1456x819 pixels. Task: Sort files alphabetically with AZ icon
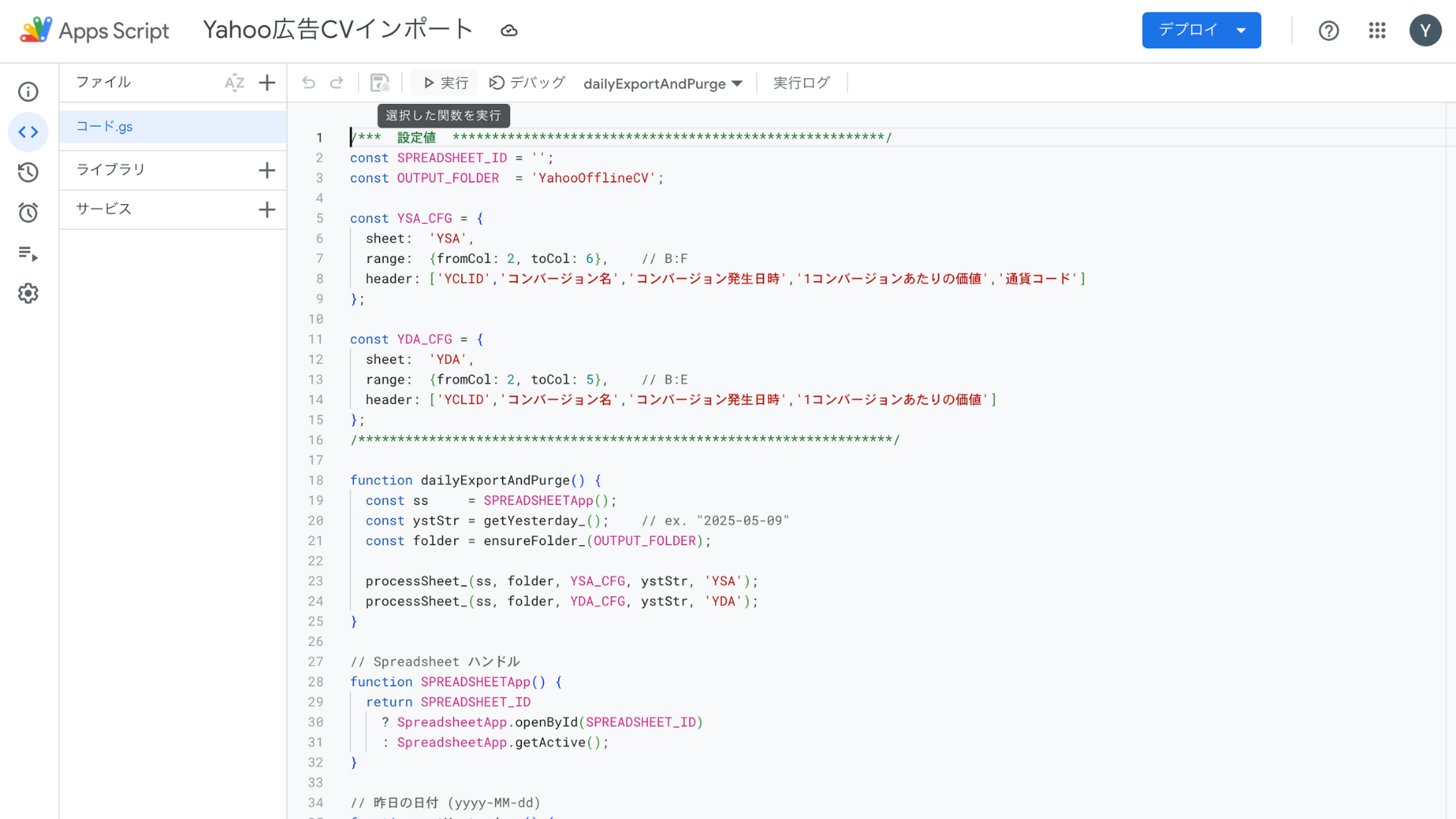[234, 83]
